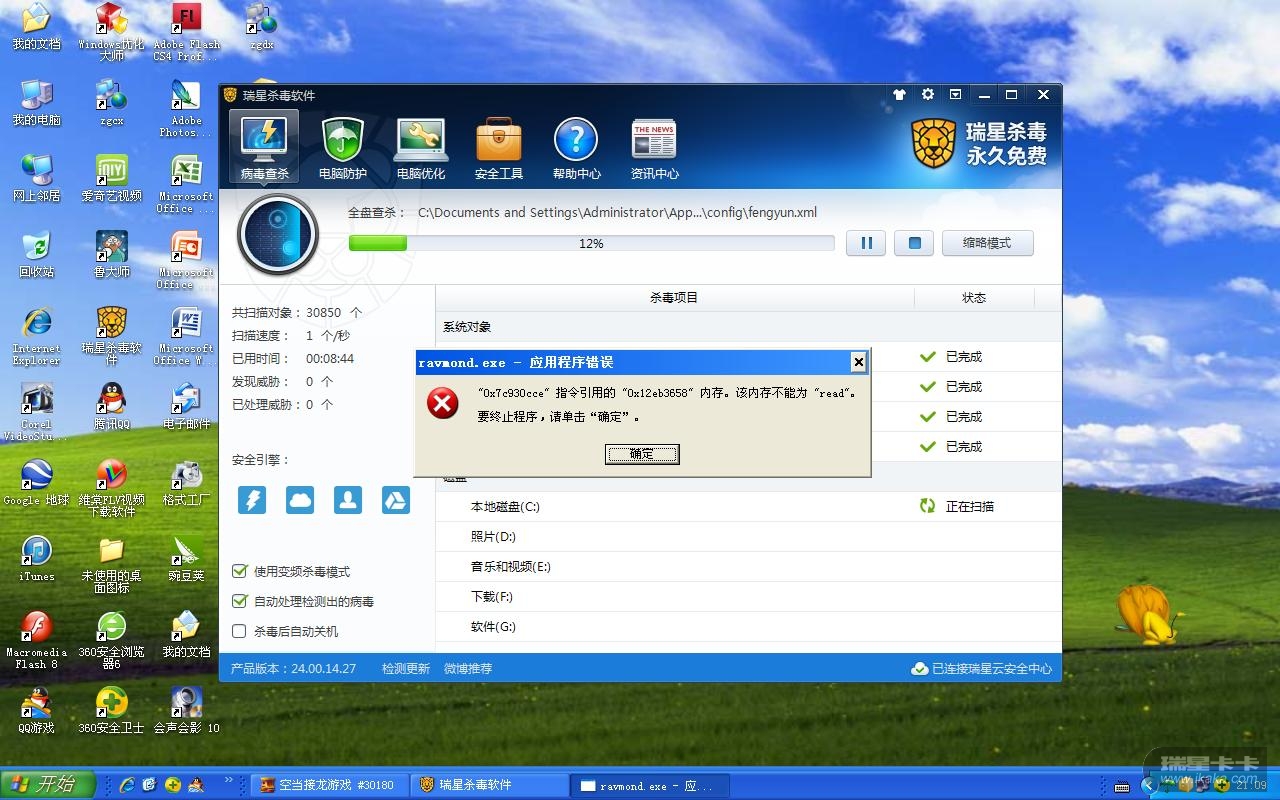
Task: Switch to 空当接龙游戏 taskbar window
Action: coord(328,785)
